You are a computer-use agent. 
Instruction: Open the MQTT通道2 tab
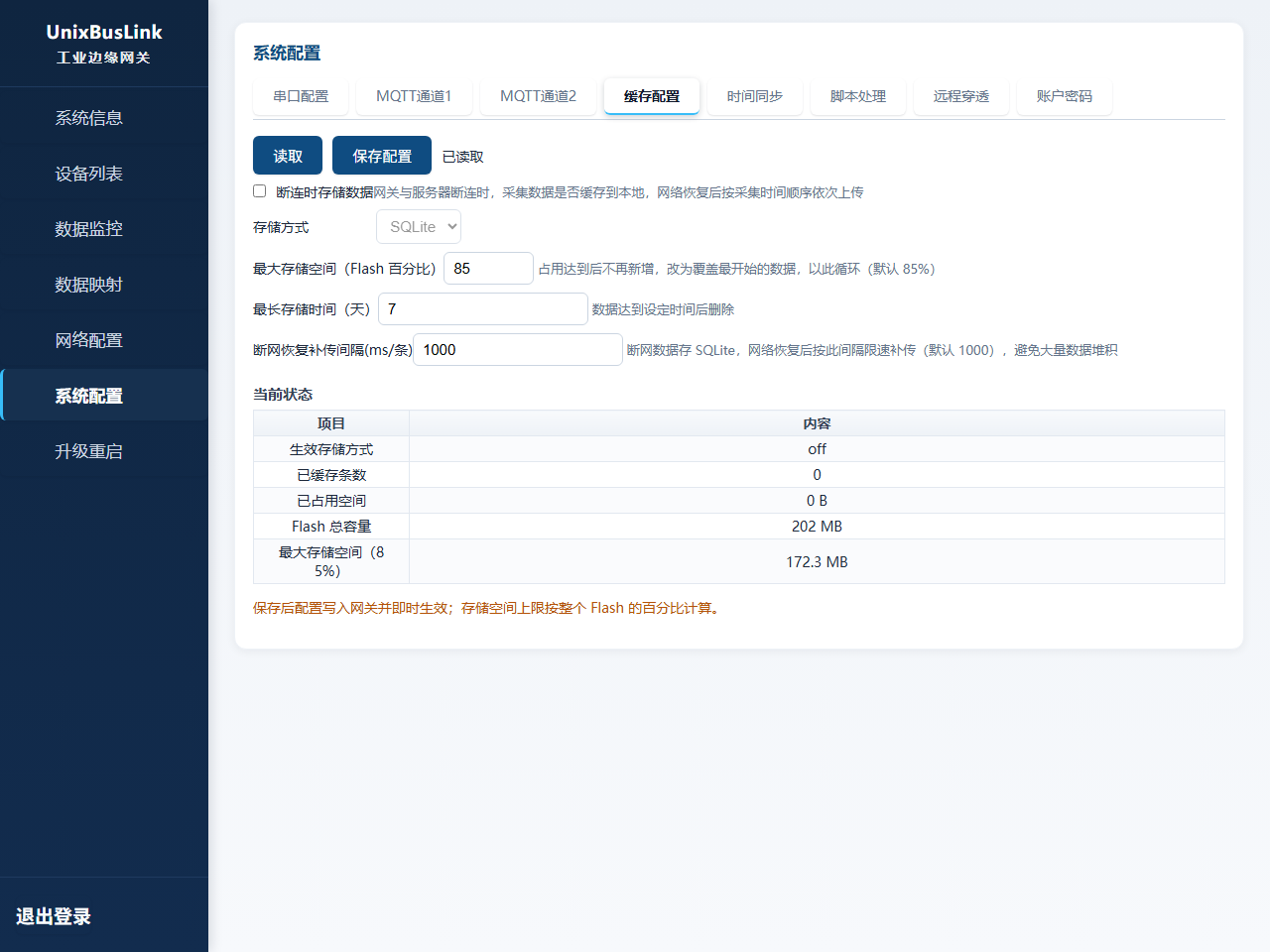[538, 96]
